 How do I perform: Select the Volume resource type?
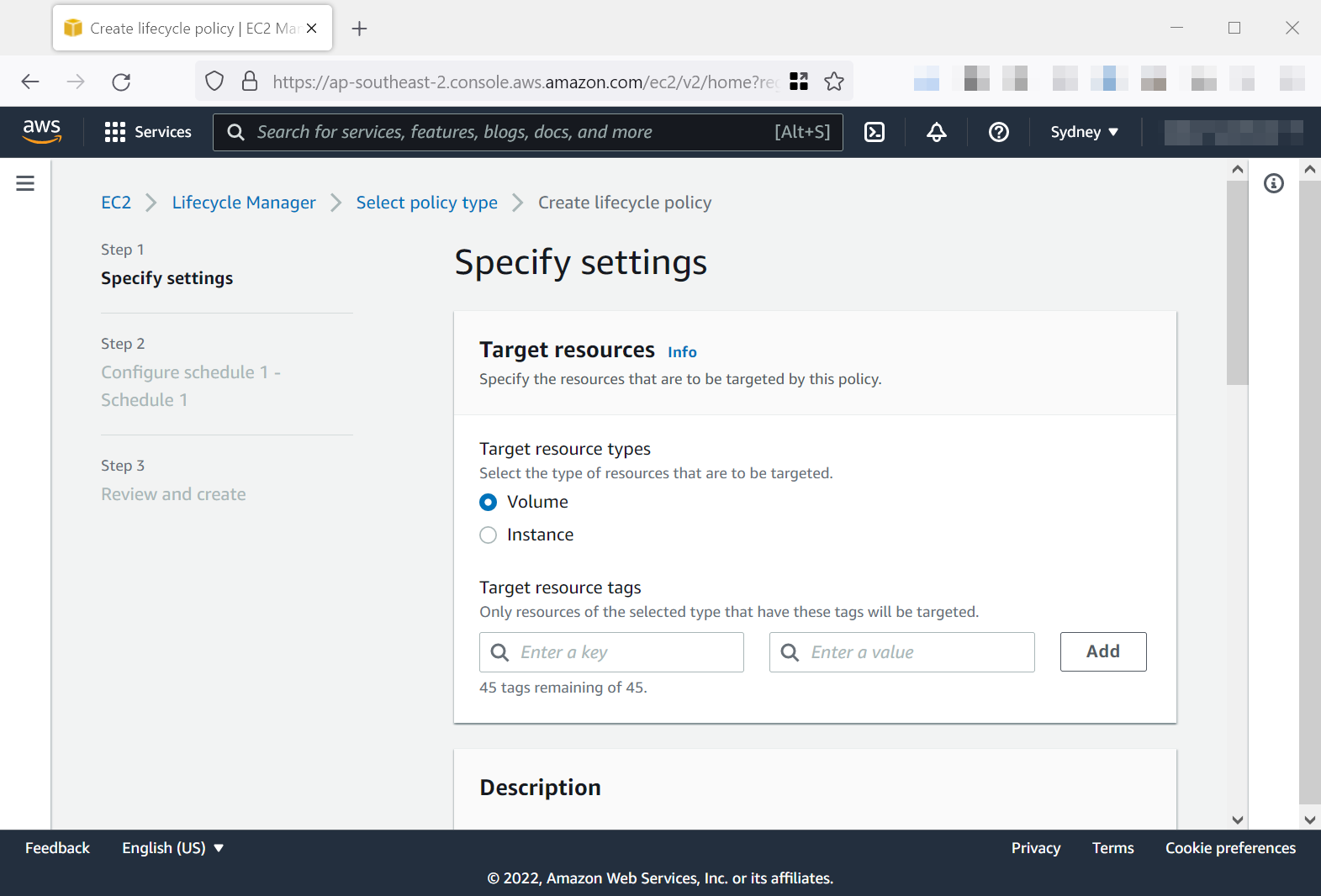point(488,502)
